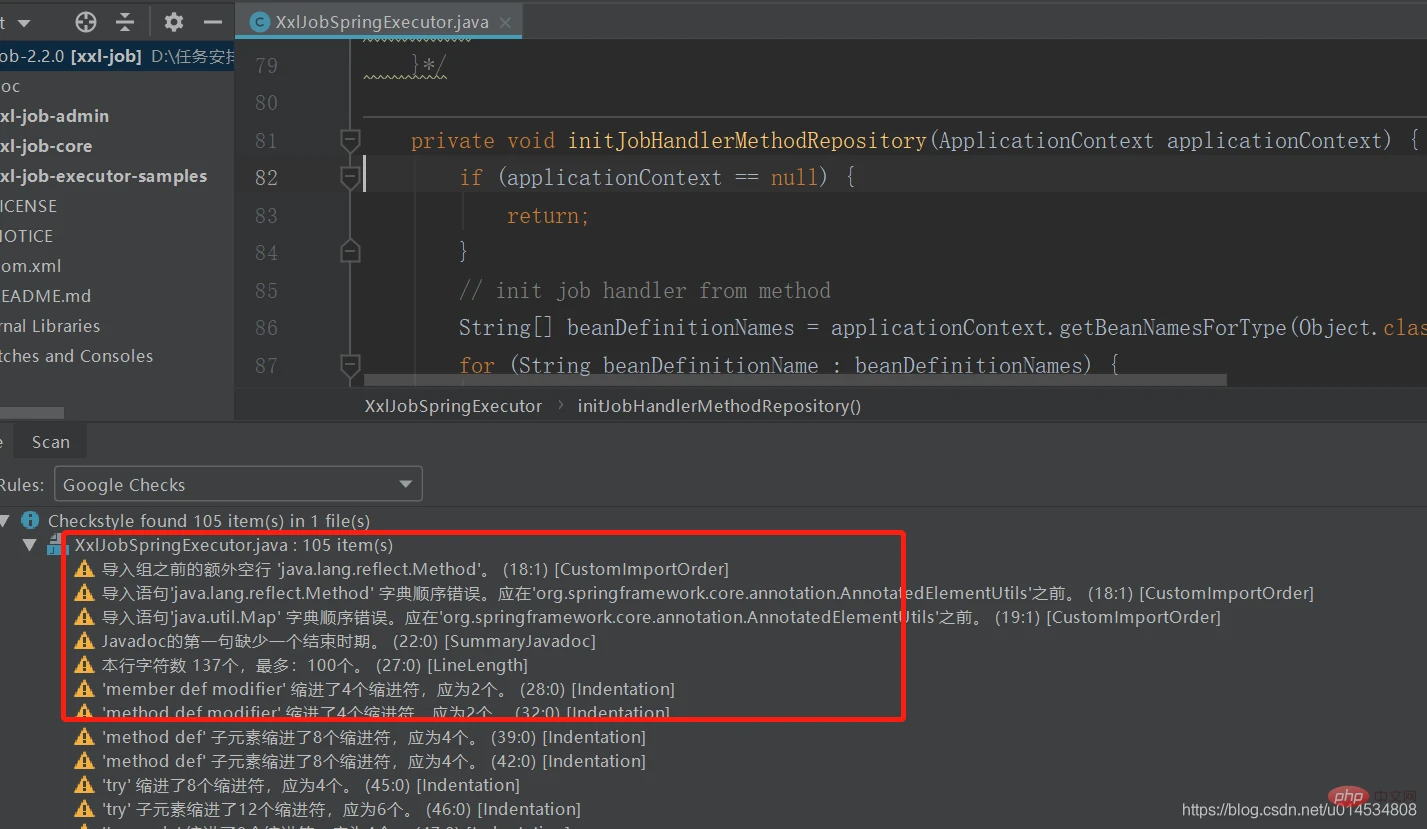Click warning icon for the LineLength item
This screenshot has width=1427, height=829.
click(84, 665)
